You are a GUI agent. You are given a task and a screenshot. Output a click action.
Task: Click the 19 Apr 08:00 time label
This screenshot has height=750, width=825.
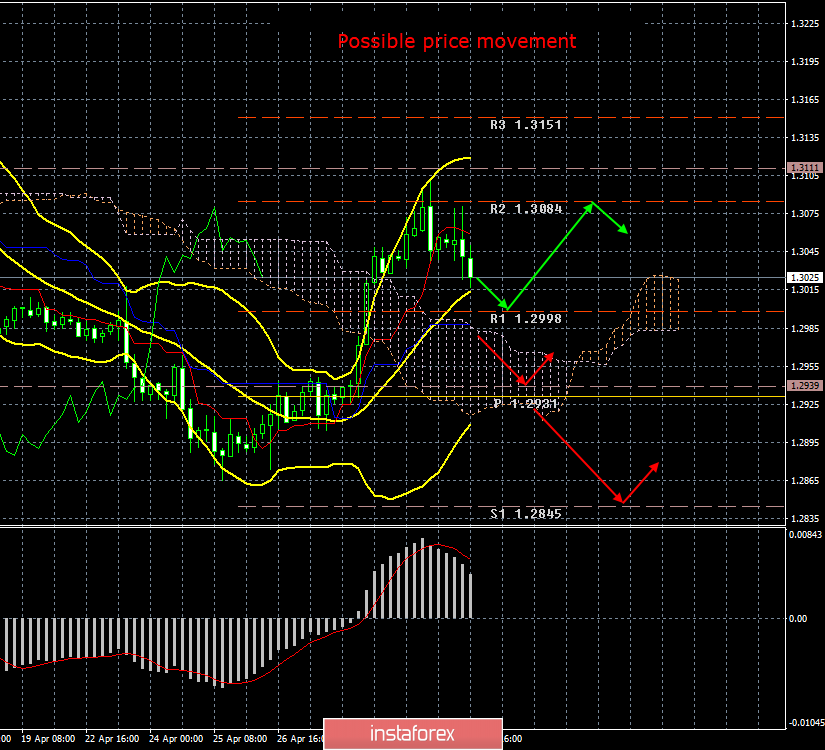[x=48, y=739]
